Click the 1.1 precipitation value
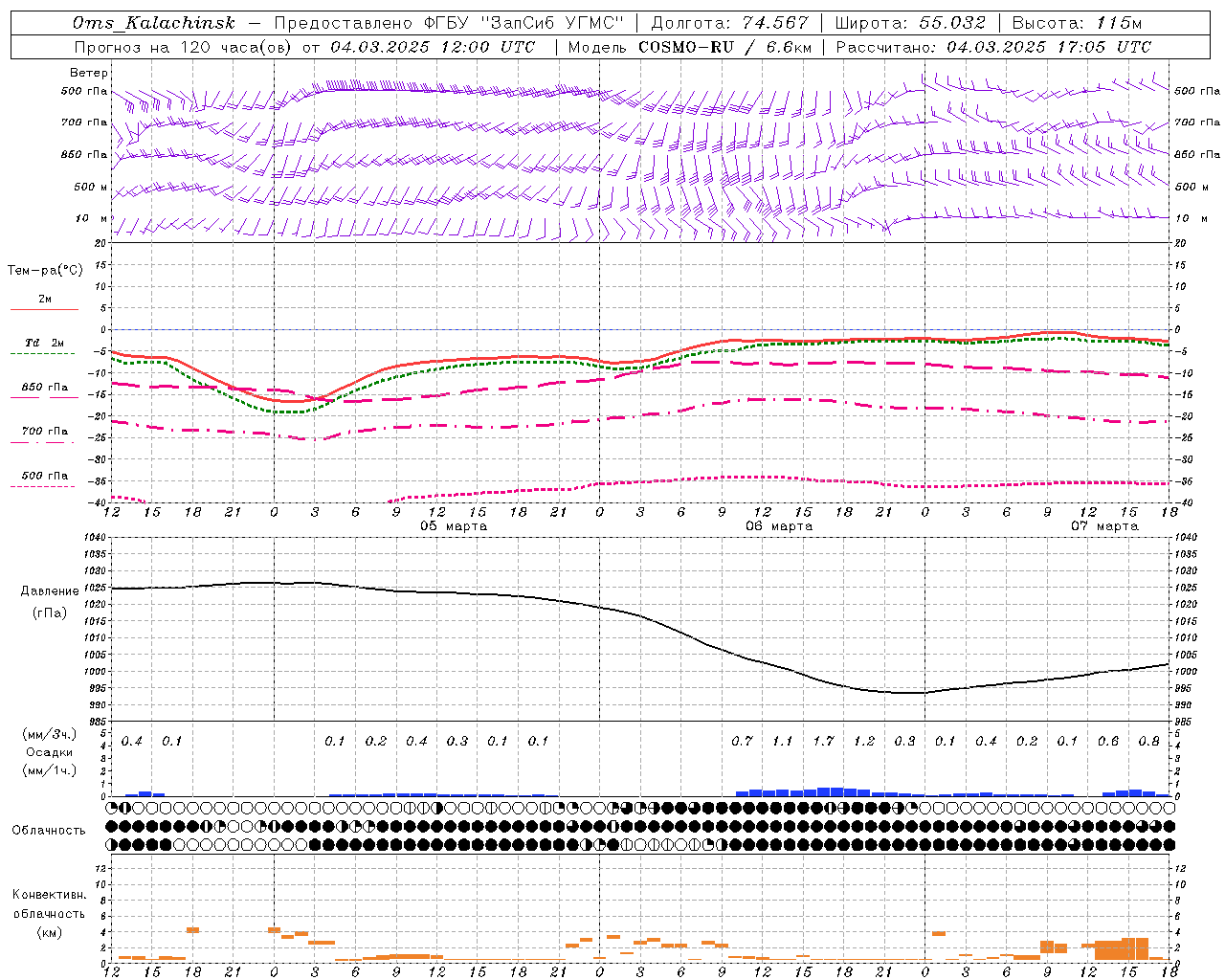This screenshot has height=980, width=1225. coord(783,741)
